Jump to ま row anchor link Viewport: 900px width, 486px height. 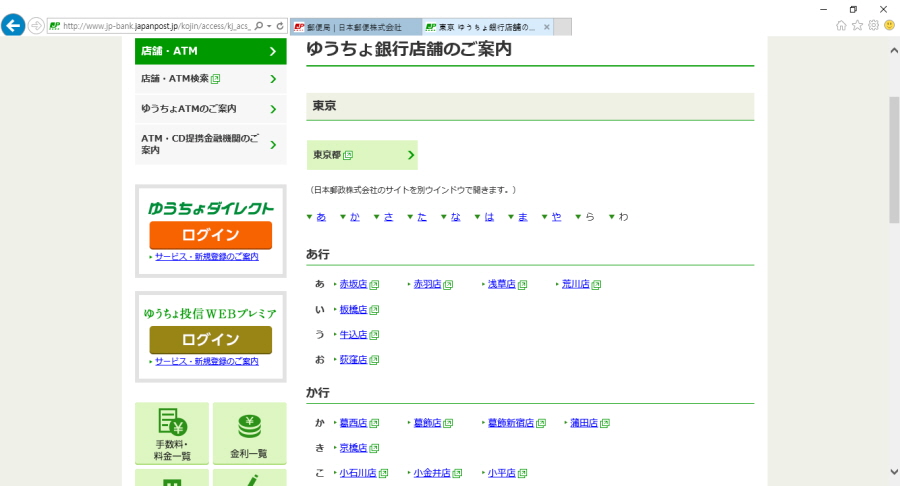[523, 217]
